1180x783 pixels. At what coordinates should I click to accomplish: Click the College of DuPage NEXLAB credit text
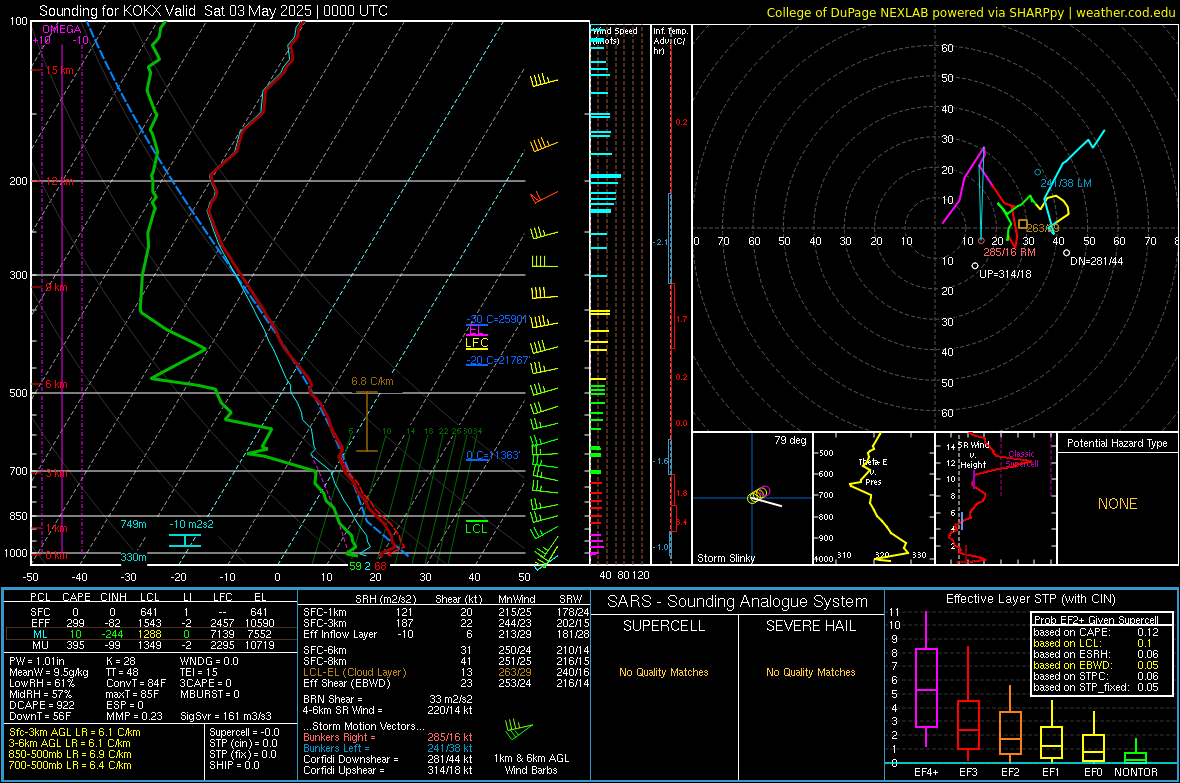pos(971,13)
